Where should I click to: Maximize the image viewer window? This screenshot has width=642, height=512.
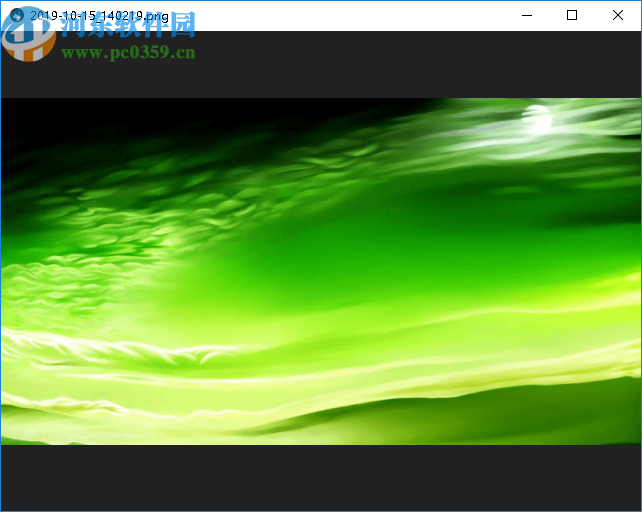(572, 16)
